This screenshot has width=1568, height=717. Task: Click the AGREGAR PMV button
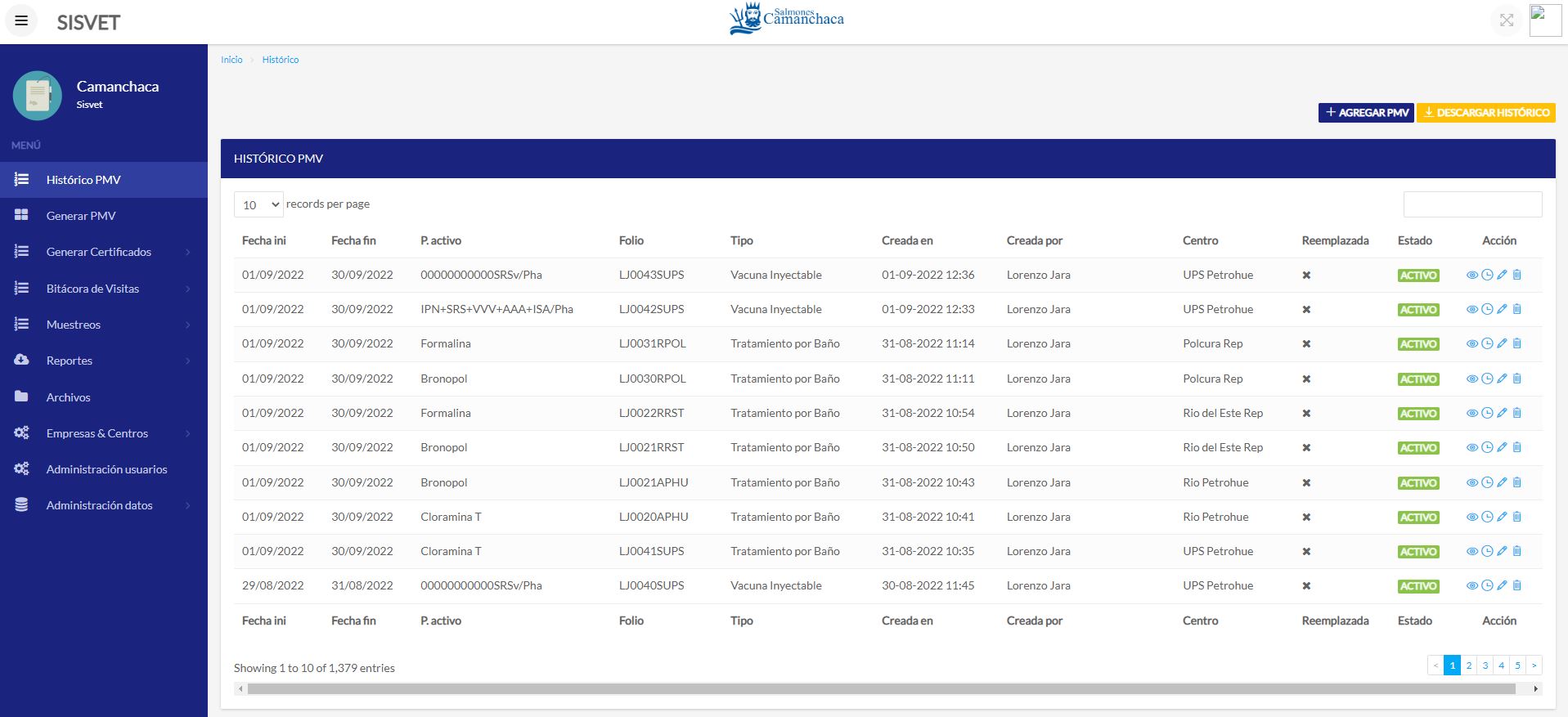point(1366,113)
